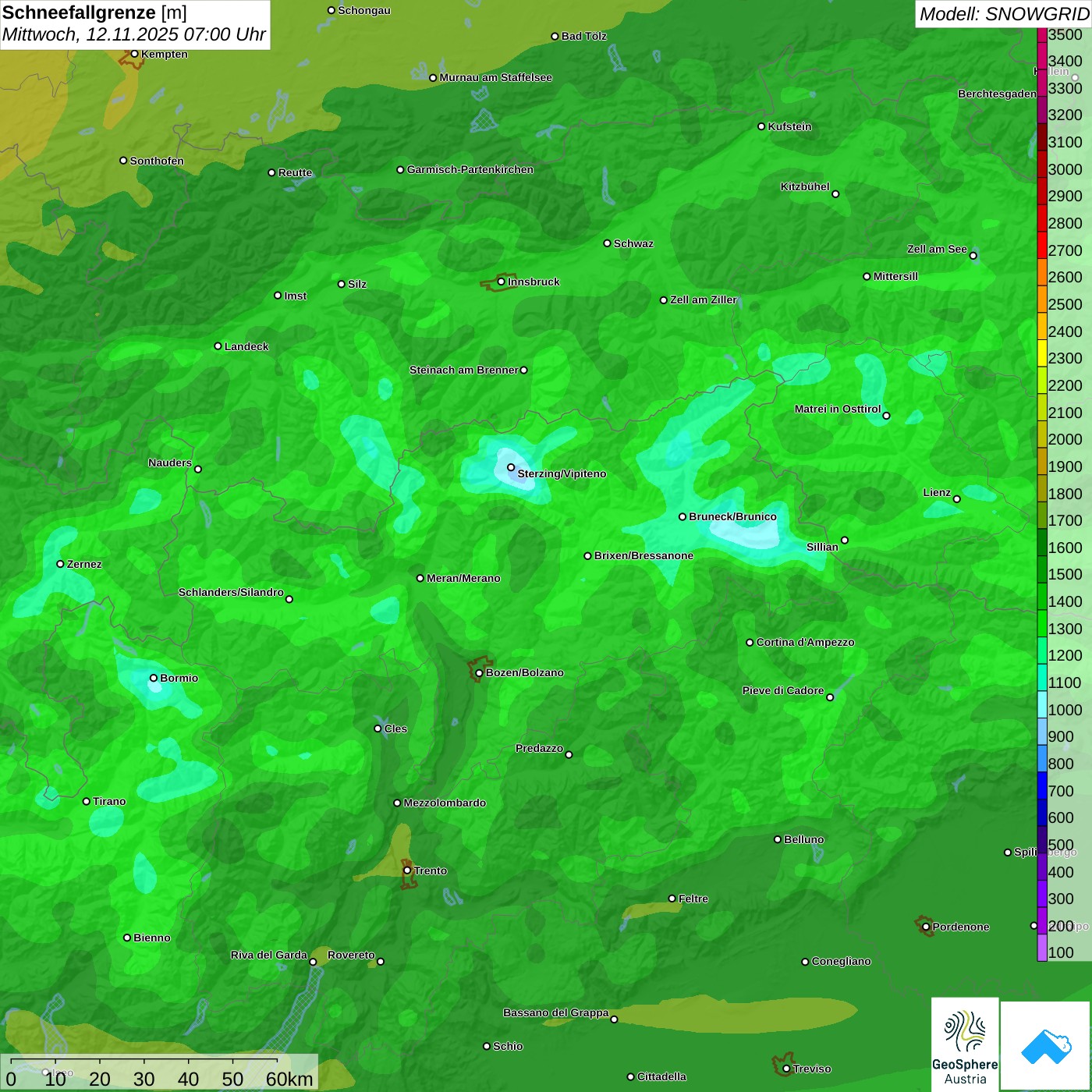Click the Nauders label

coord(170,463)
